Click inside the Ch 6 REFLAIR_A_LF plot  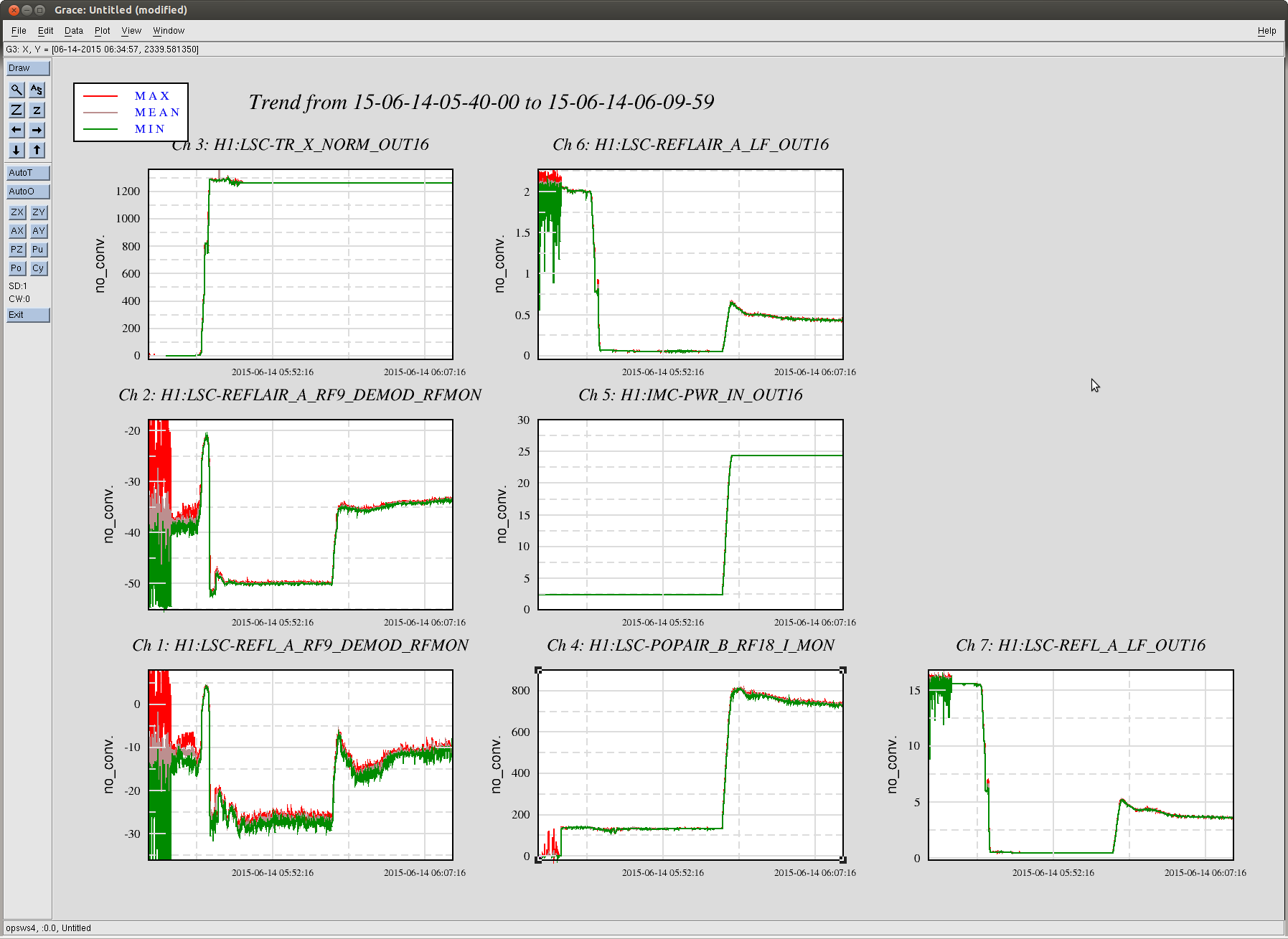[x=690, y=264]
